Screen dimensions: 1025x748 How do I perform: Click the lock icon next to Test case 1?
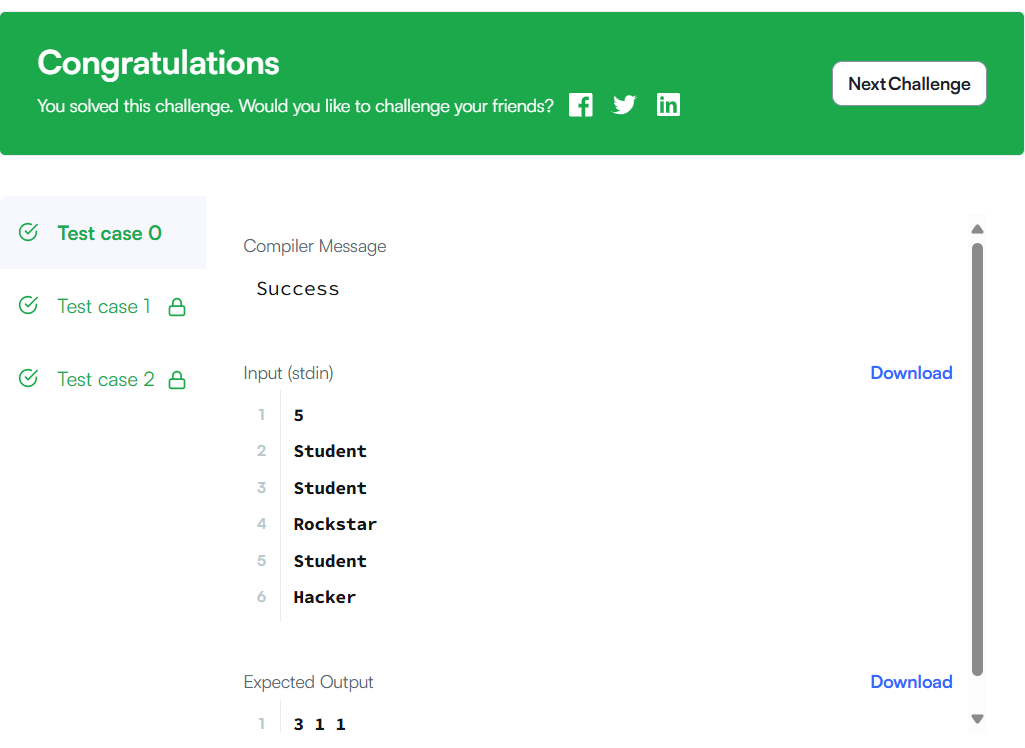(x=177, y=307)
